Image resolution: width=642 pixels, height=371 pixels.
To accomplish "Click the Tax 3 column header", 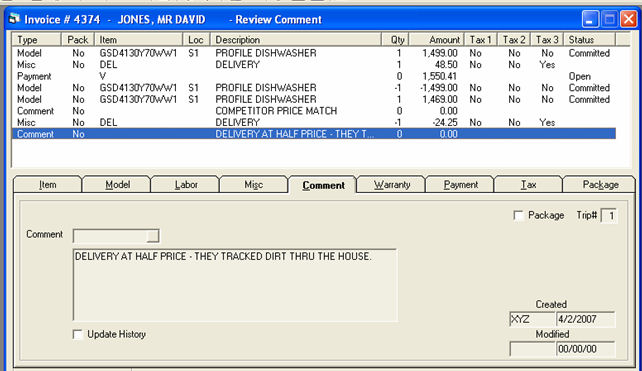I will [547, 40].
